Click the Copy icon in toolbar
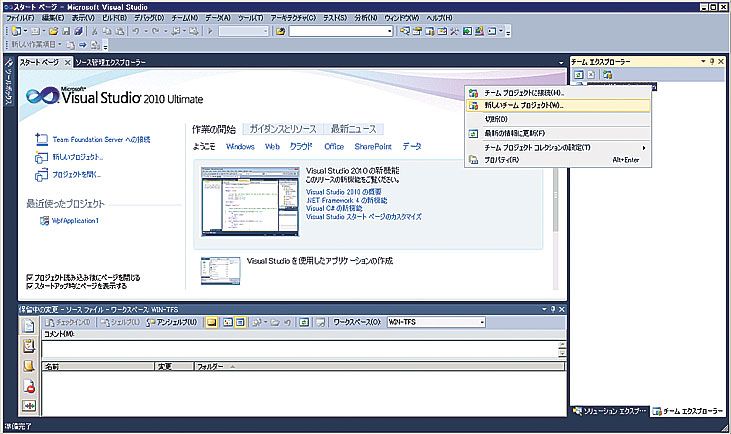This screenshot has height=434, width=731. [x=107, y=31]
